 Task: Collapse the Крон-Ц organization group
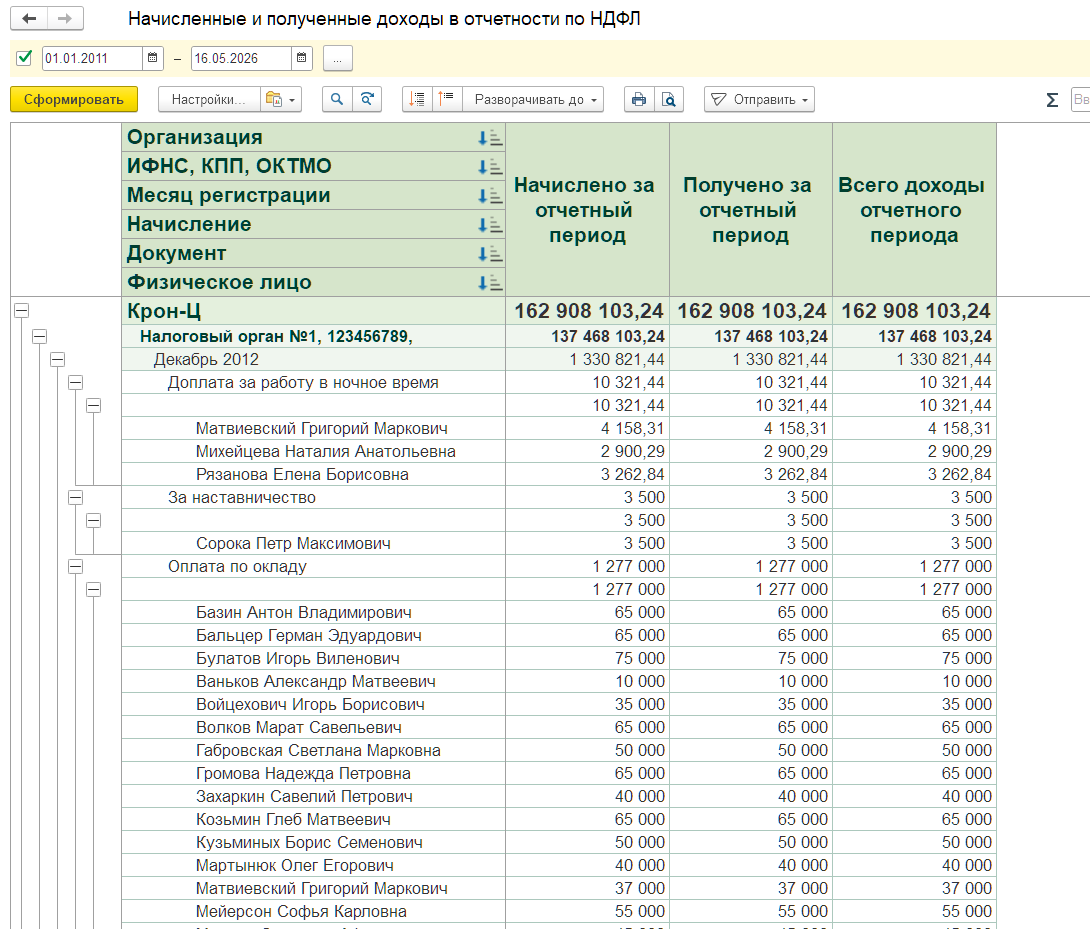[x=22, y=311]
